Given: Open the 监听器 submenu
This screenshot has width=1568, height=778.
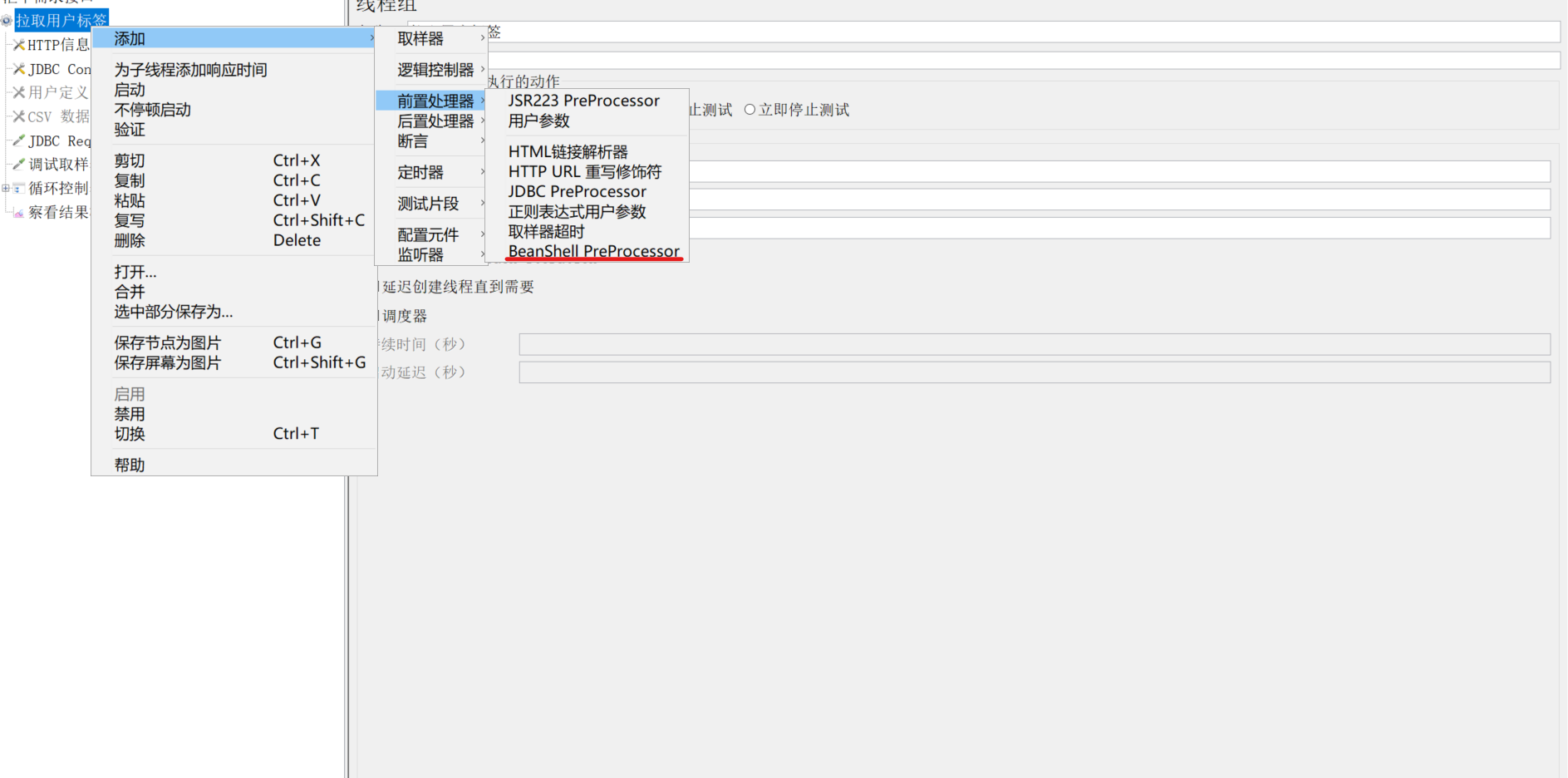Looking at the screenshot, I should (431, 255).
